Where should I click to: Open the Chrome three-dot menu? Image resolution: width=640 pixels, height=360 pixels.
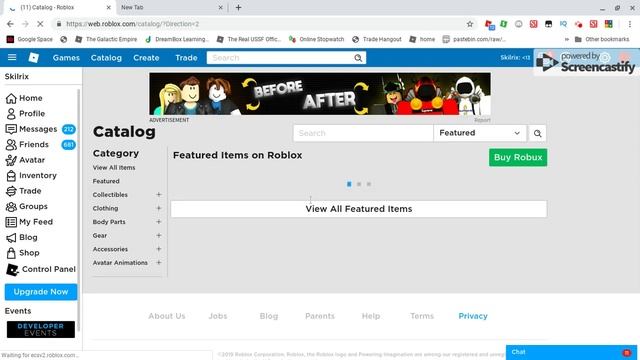coord(630,24)
